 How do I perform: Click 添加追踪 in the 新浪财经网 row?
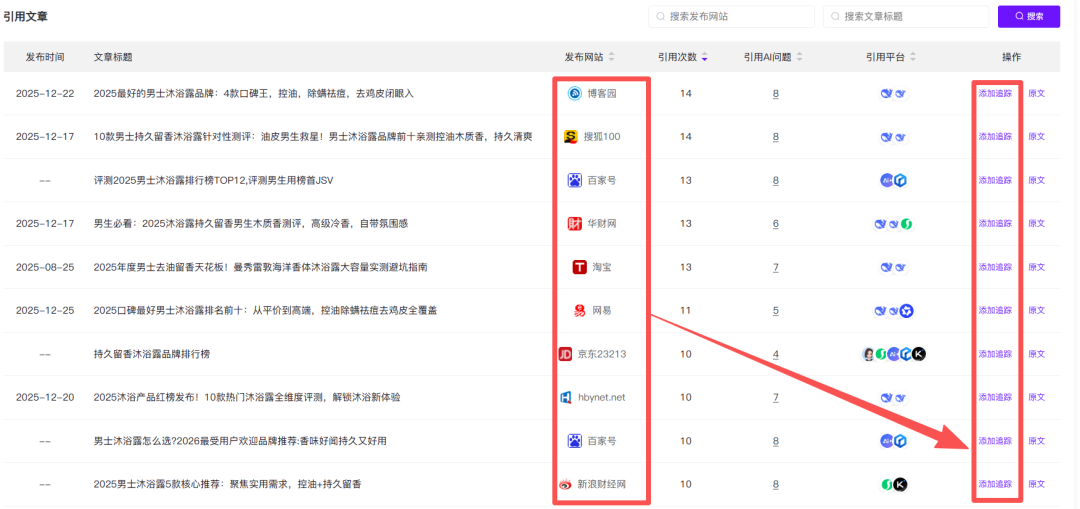point(995,484)
